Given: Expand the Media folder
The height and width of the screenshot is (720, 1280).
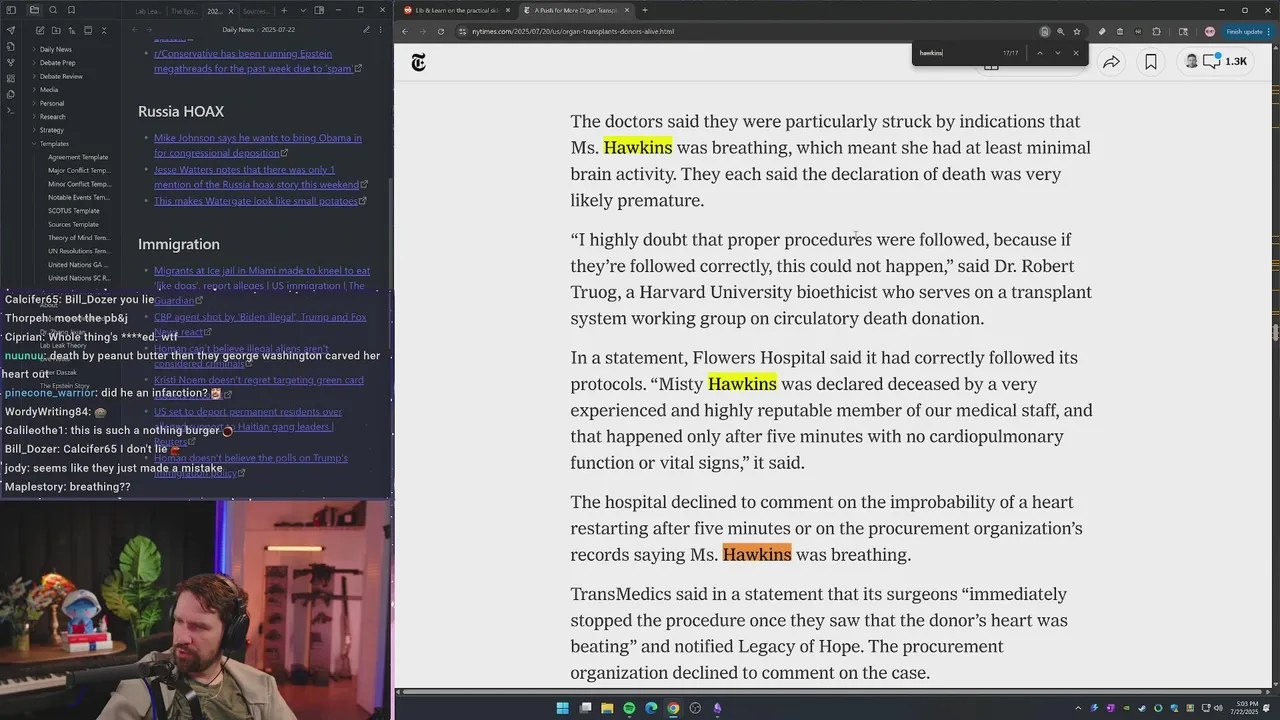Looking at the screenshot, I should click(x=49, y=90).
